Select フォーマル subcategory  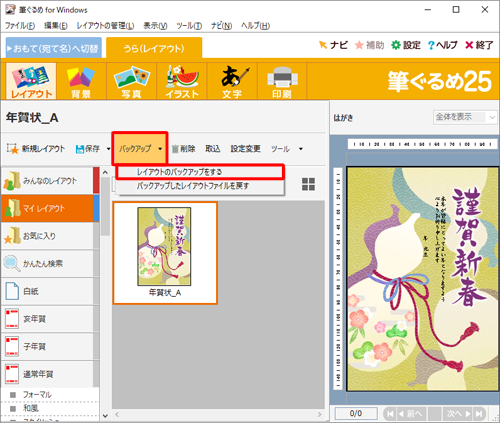tap(50, 395)
